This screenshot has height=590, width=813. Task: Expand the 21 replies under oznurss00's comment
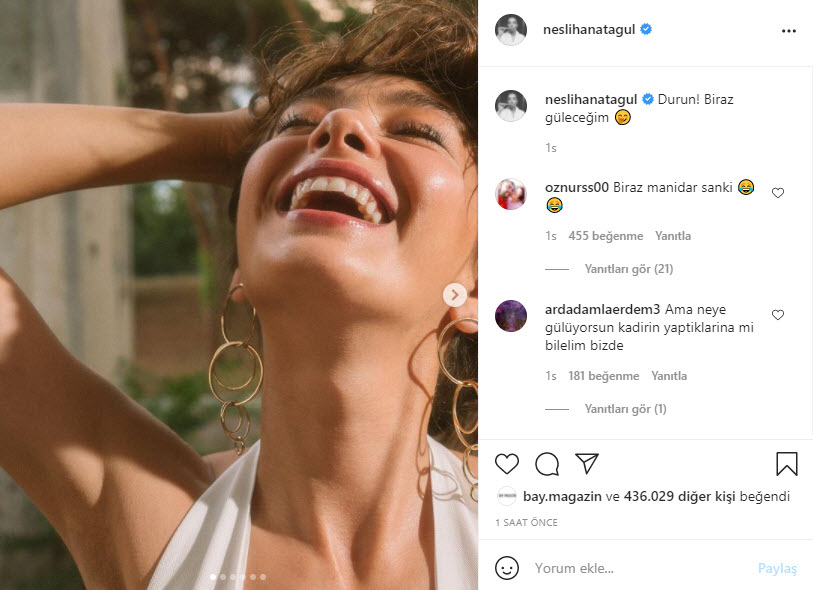click(628, 269)
